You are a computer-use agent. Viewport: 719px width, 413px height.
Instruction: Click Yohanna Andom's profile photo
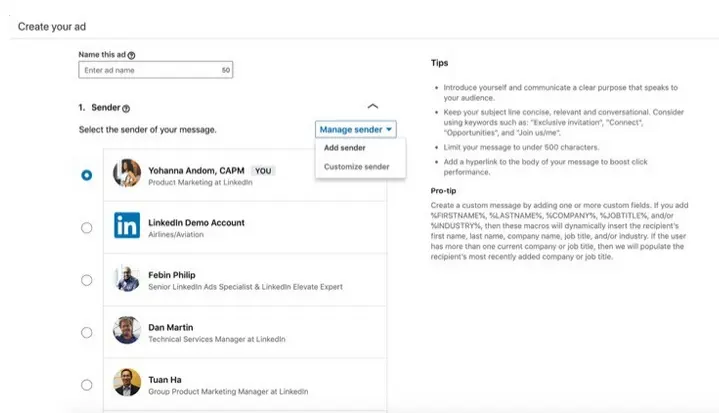tap(127, 174)
